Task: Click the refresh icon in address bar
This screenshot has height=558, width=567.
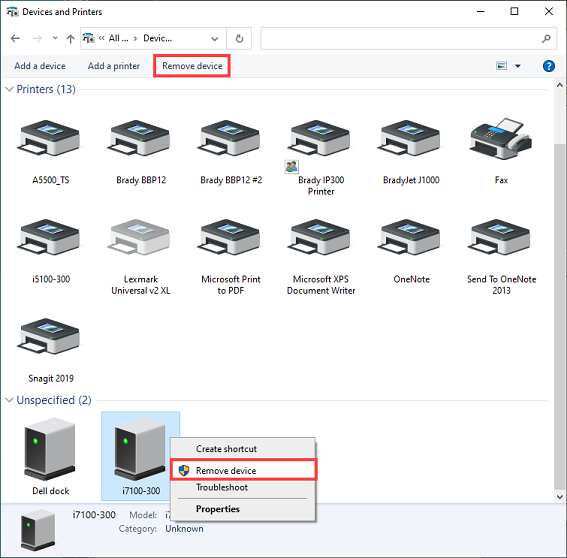Action: click(x=239, y=38)
